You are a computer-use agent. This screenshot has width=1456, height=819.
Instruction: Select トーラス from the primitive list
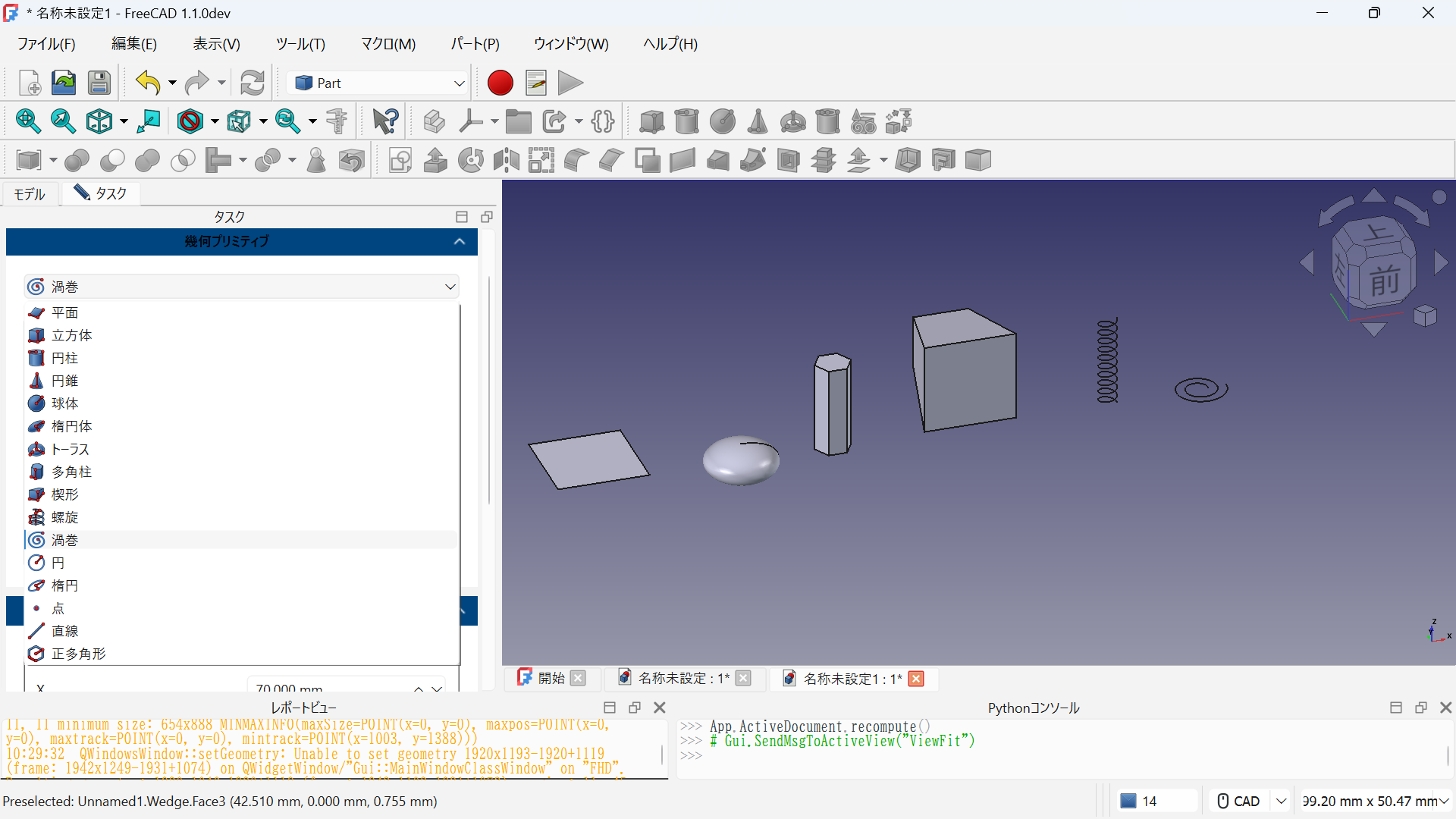coord(70,449)
